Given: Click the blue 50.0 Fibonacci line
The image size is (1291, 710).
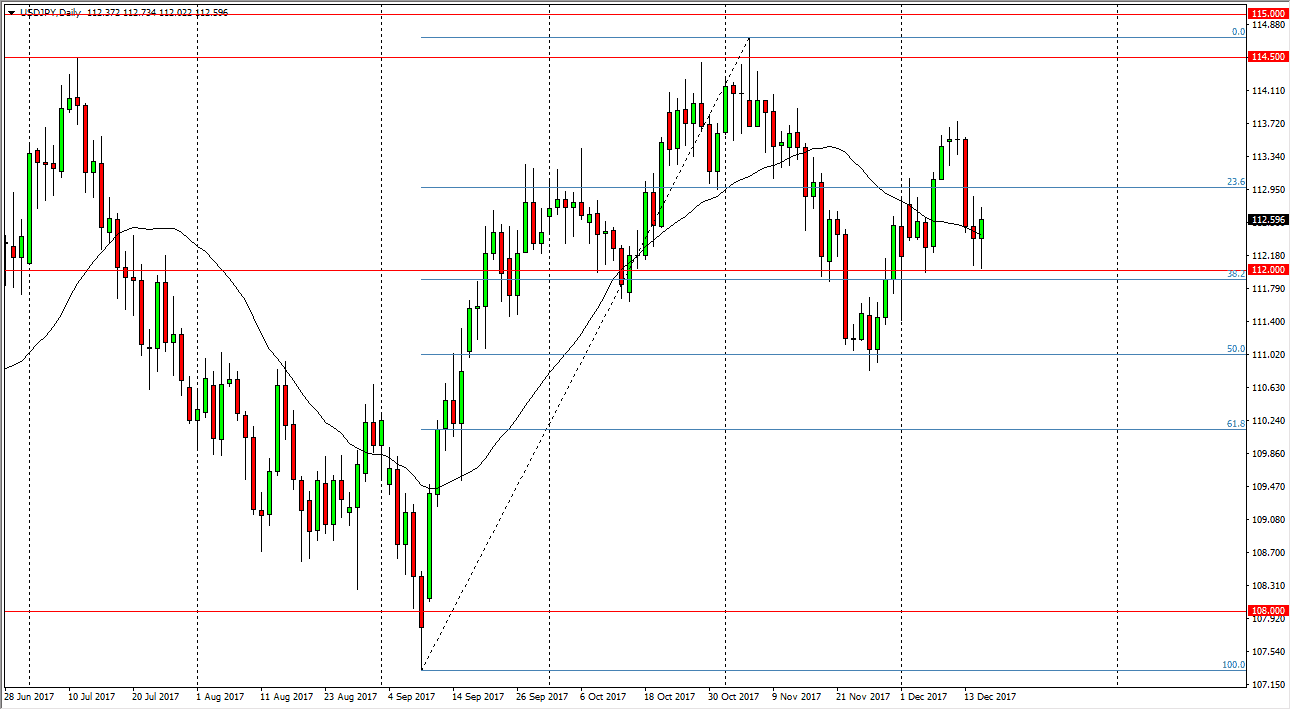Looking at the screenshot, I should [x=700, y=354].
